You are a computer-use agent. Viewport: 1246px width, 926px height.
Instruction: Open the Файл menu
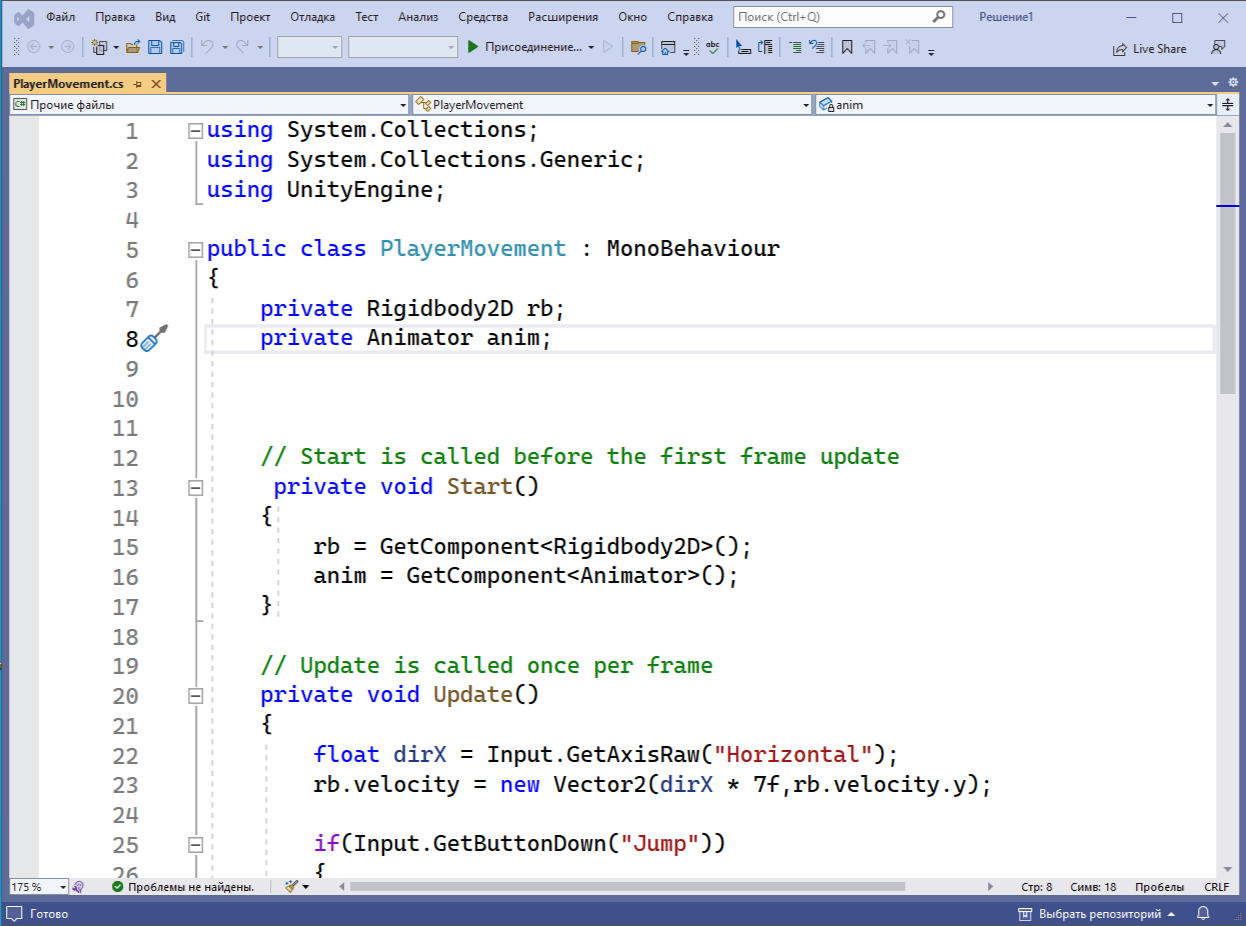point(60,17)
